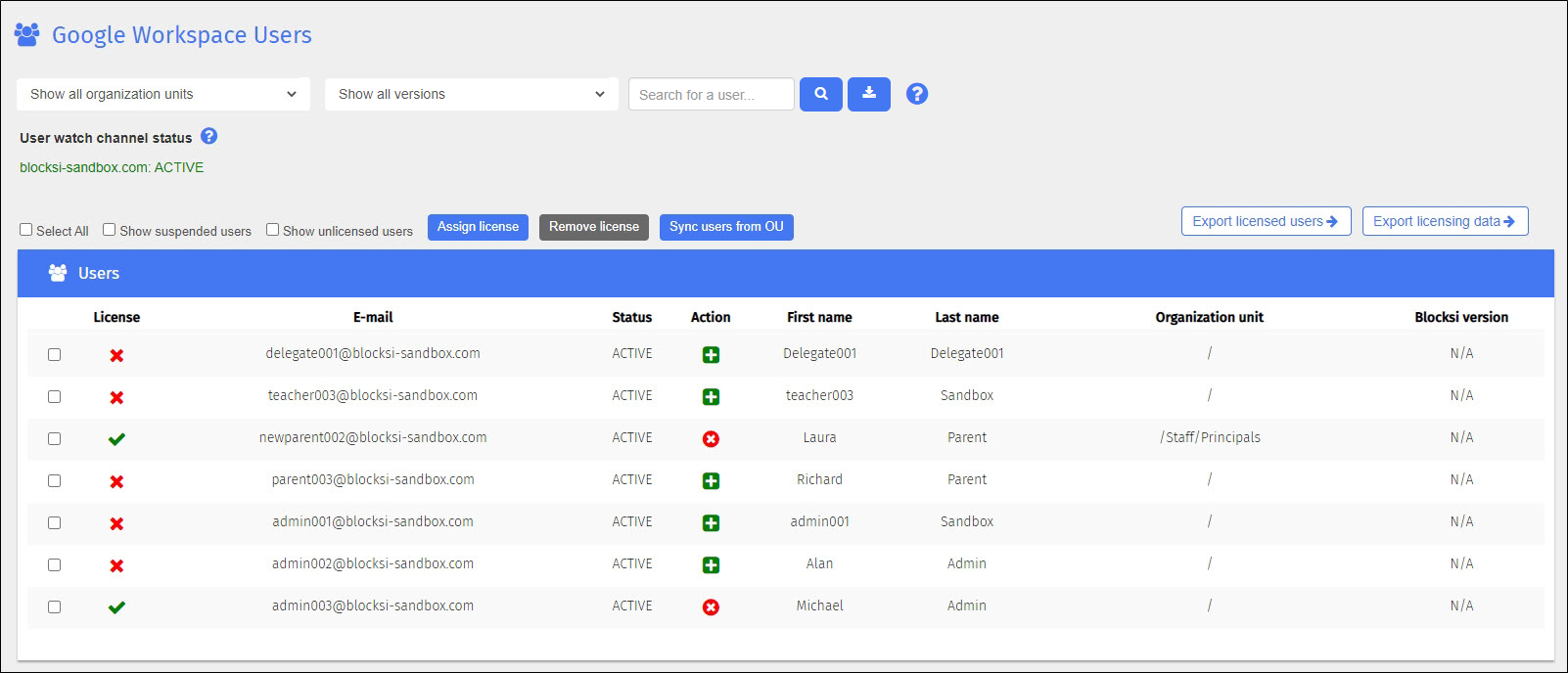Viewport: 1568px width, 673px height.
Task: Click the Last name column header
Action: [967, 317]
